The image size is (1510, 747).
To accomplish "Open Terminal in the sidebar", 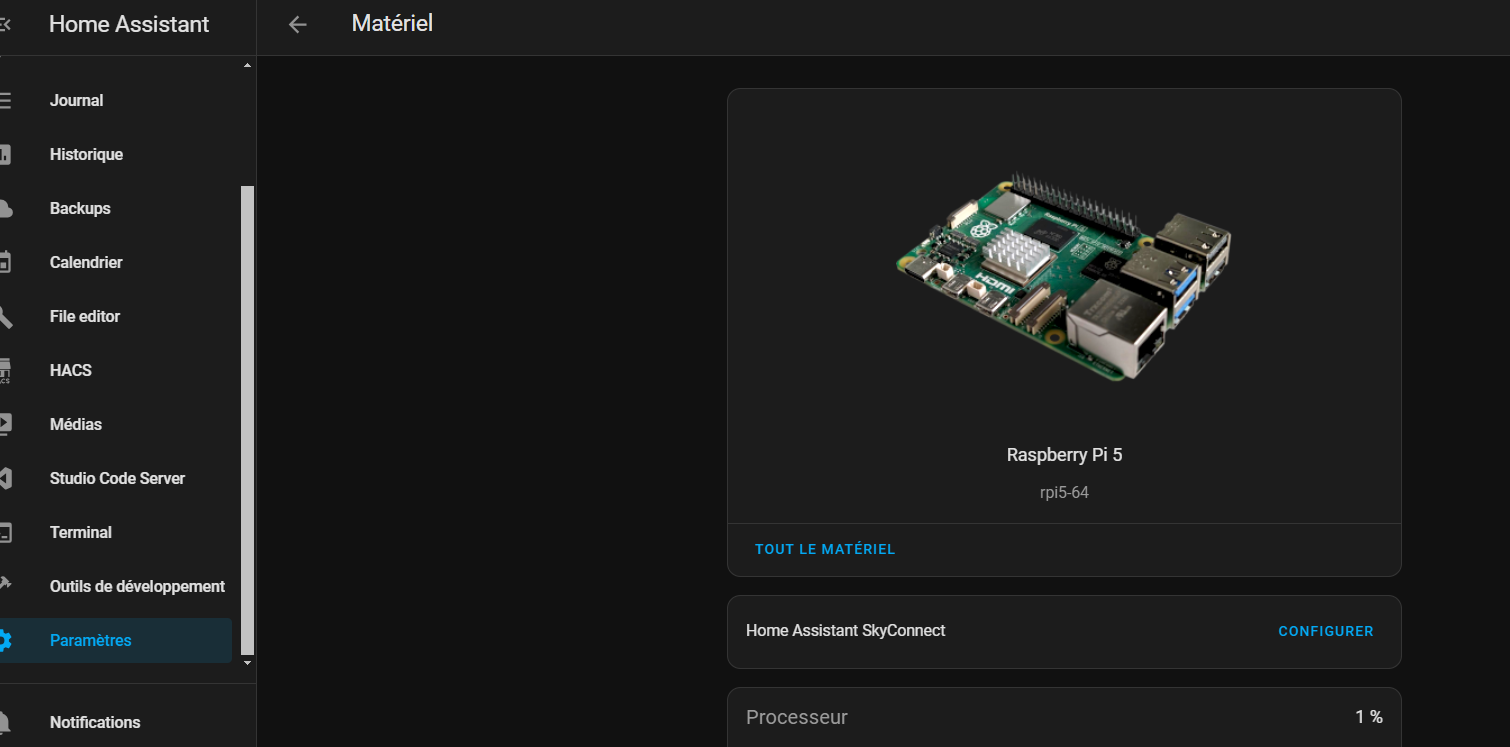I will pyautogui.click(x=116, y=532).
